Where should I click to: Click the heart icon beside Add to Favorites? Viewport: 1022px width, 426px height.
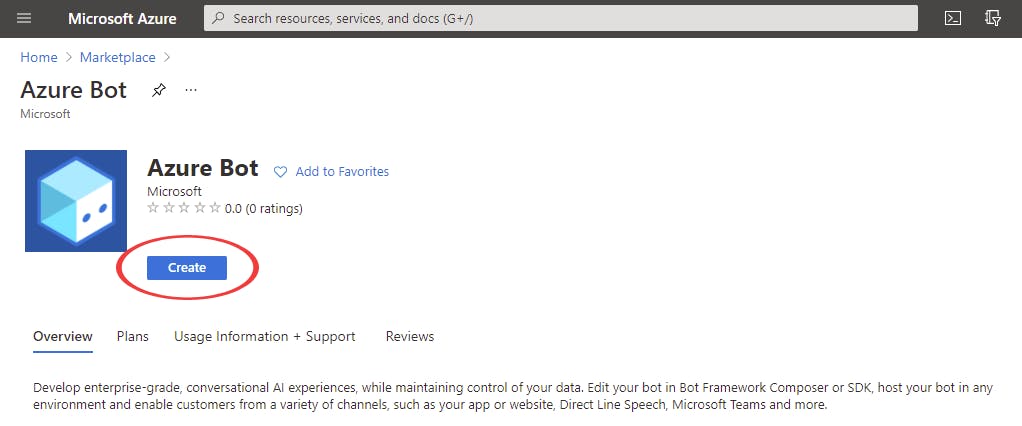coord(281,172)
